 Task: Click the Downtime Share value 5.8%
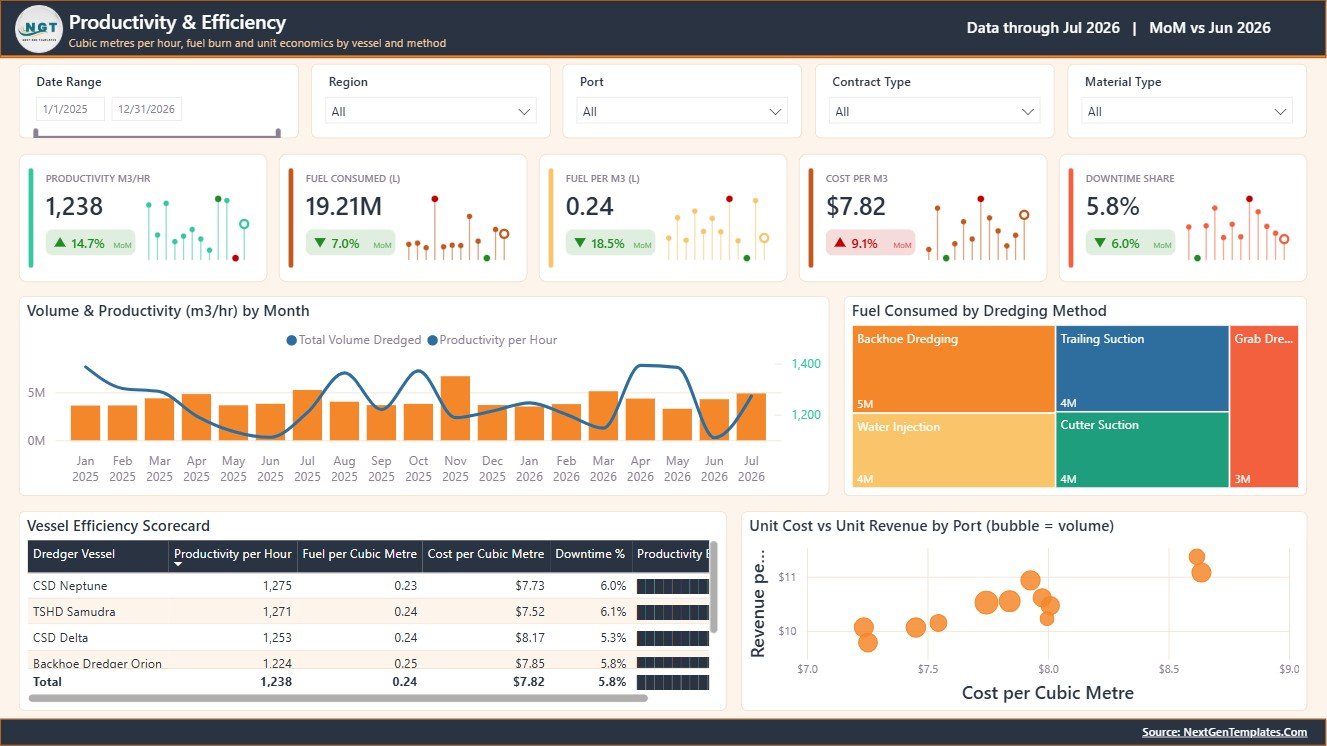click(x=1113, y=207)
